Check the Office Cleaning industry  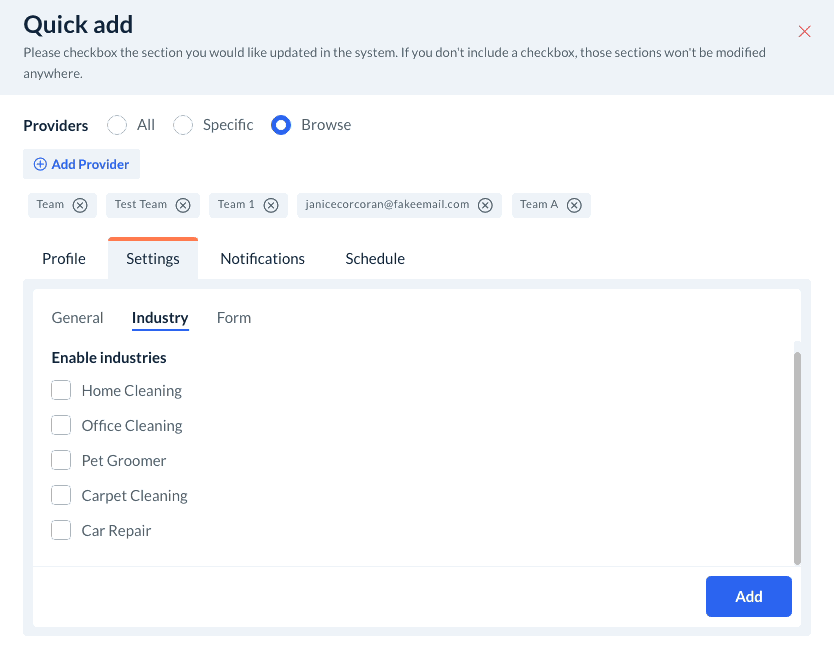pos(61,425)
